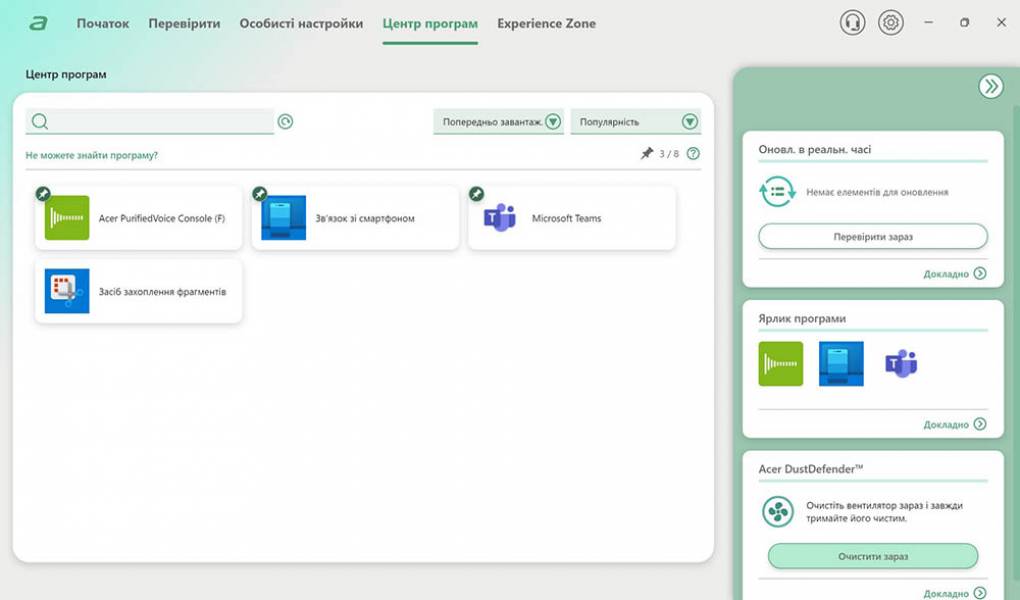Launch Acer PurifiedVoice from the shortcut panel
This screenshot has height=600, width=1020.
780,364
